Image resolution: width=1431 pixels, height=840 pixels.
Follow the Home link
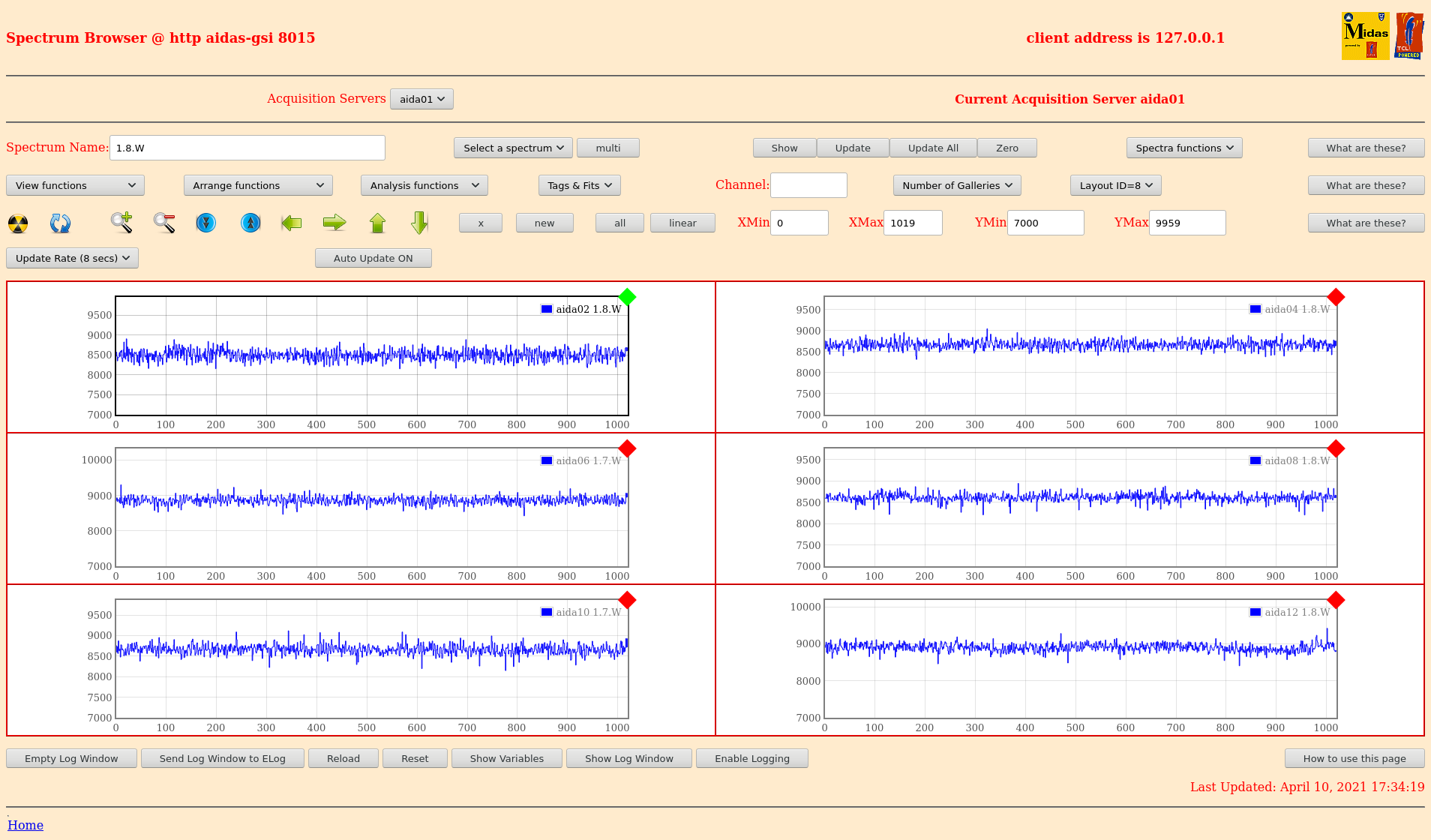pyautogui.click(x=25, y=825)
